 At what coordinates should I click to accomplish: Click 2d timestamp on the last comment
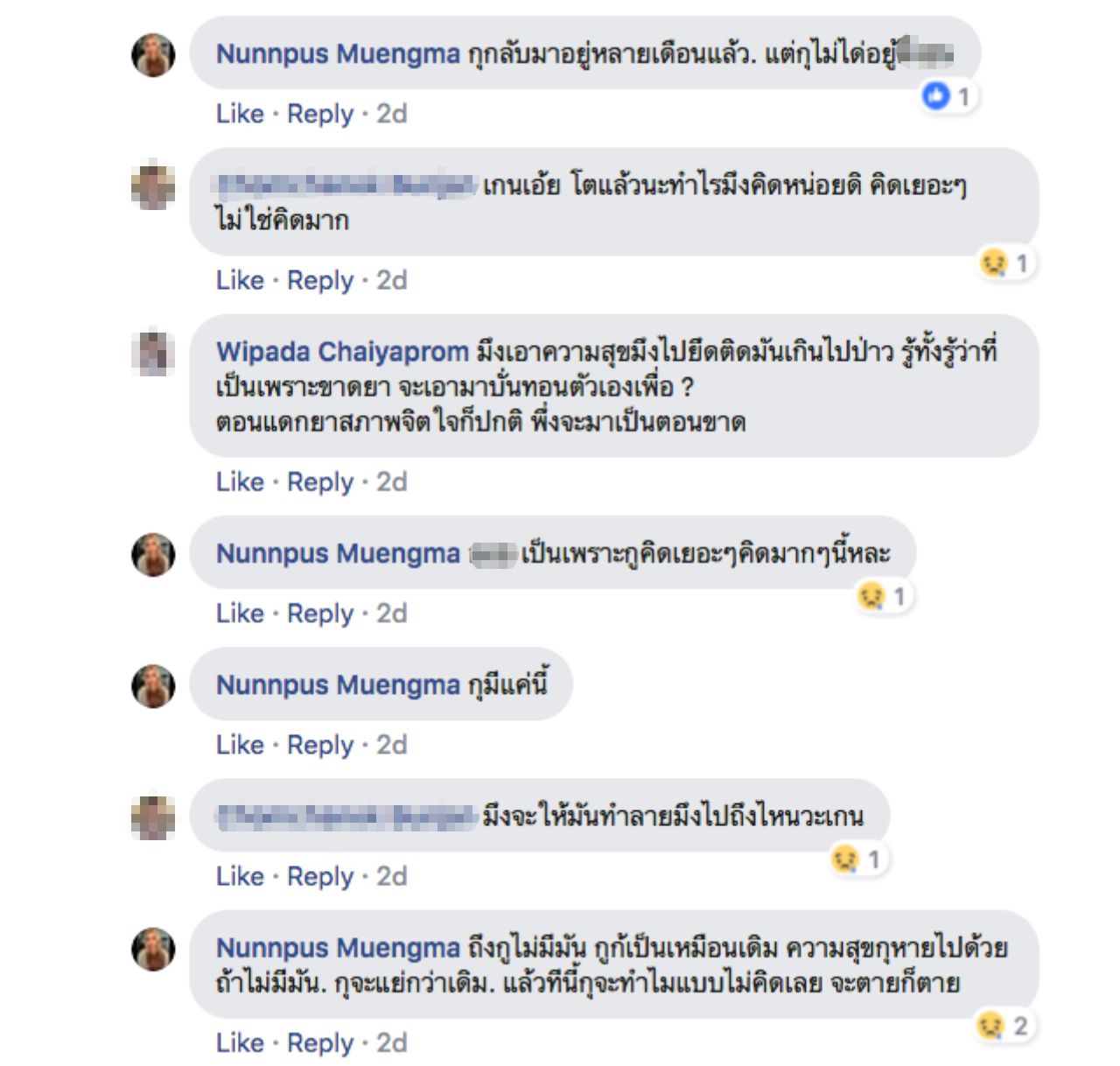392,1043
